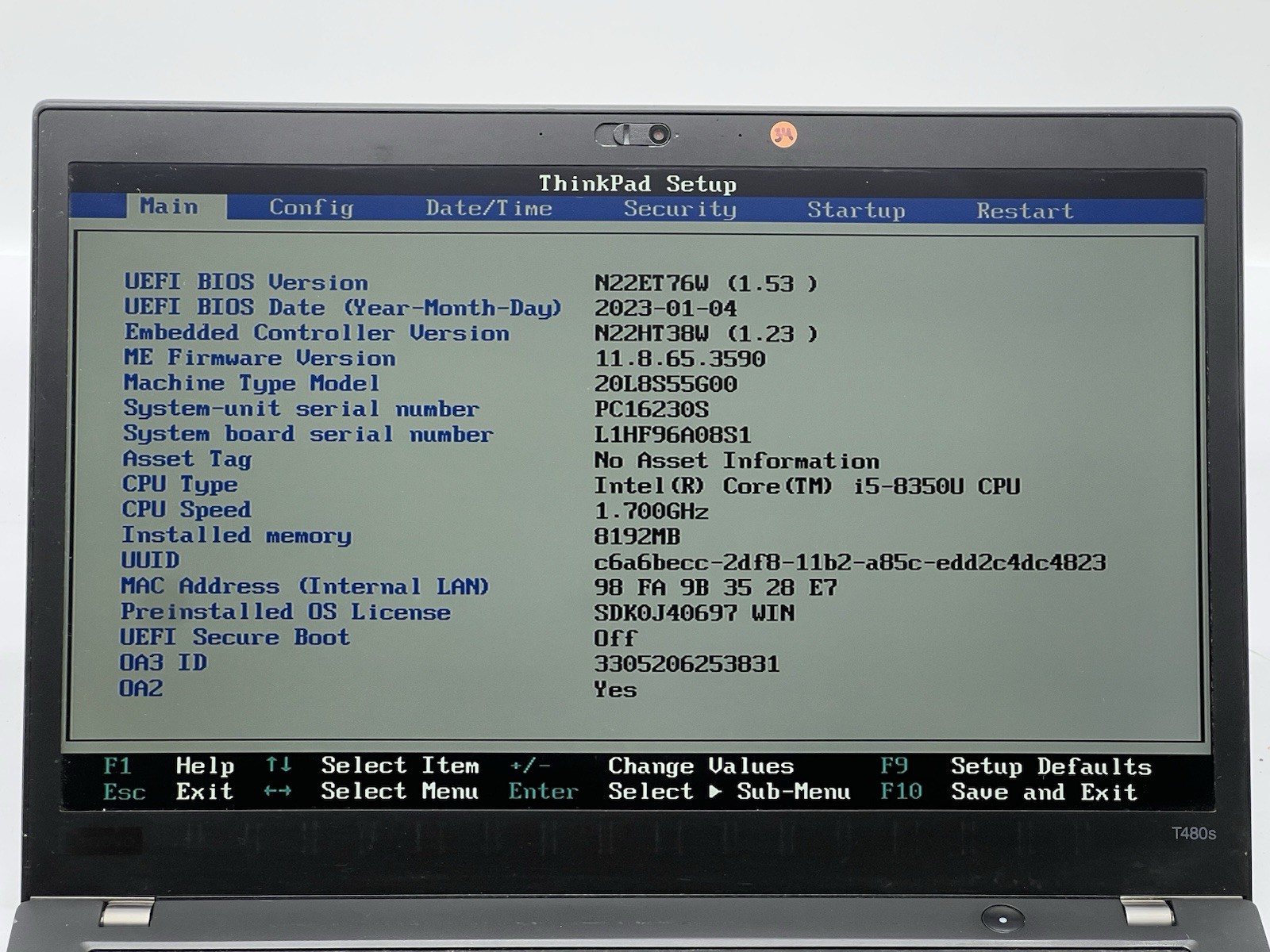Select board serial L1HF96A08S1
Image resolution: width=1270 pixels, height=952 pixels.
pyautogui.click(x=672, y=435)
